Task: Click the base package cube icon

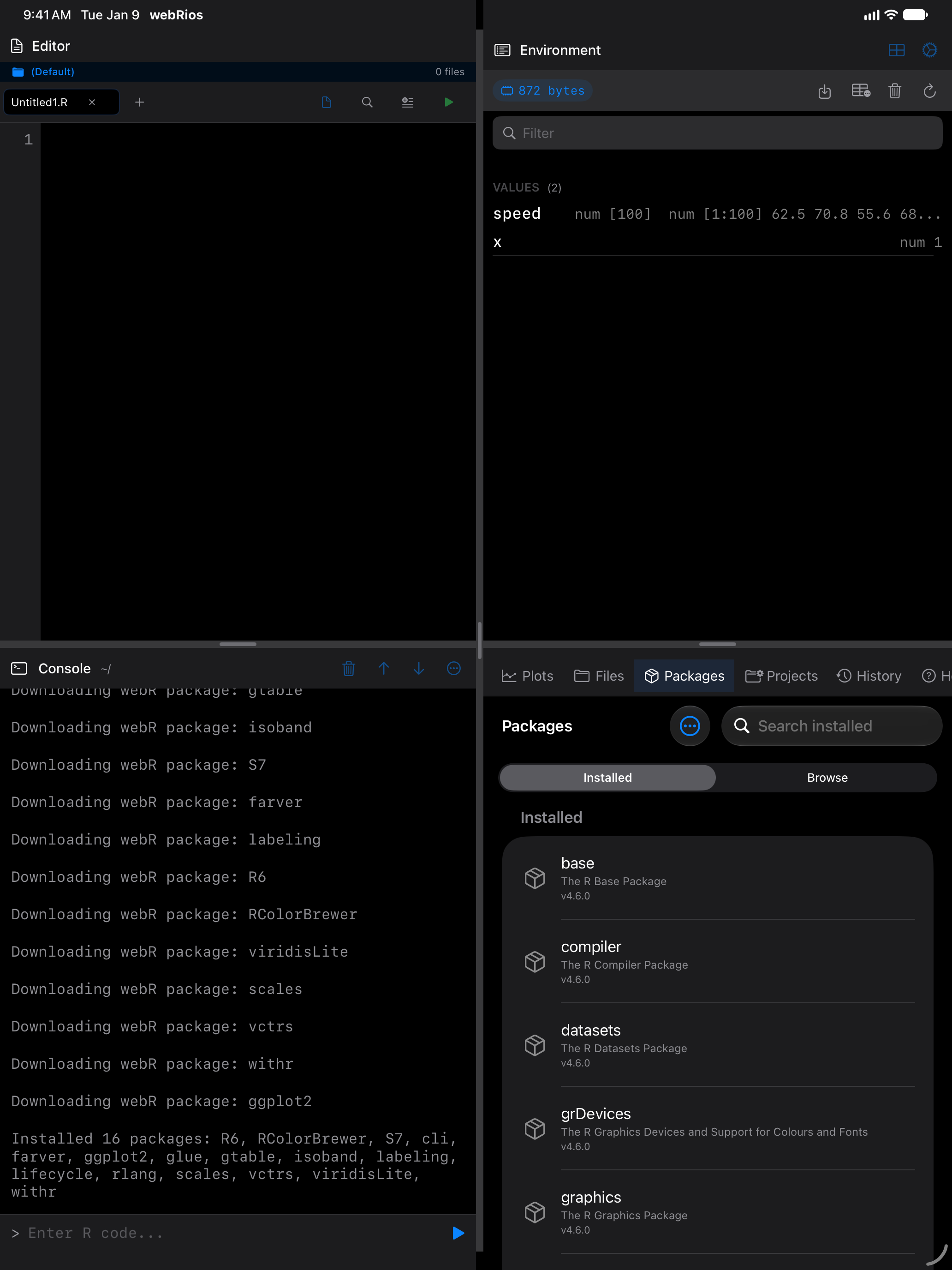Action: coord(535,879)
